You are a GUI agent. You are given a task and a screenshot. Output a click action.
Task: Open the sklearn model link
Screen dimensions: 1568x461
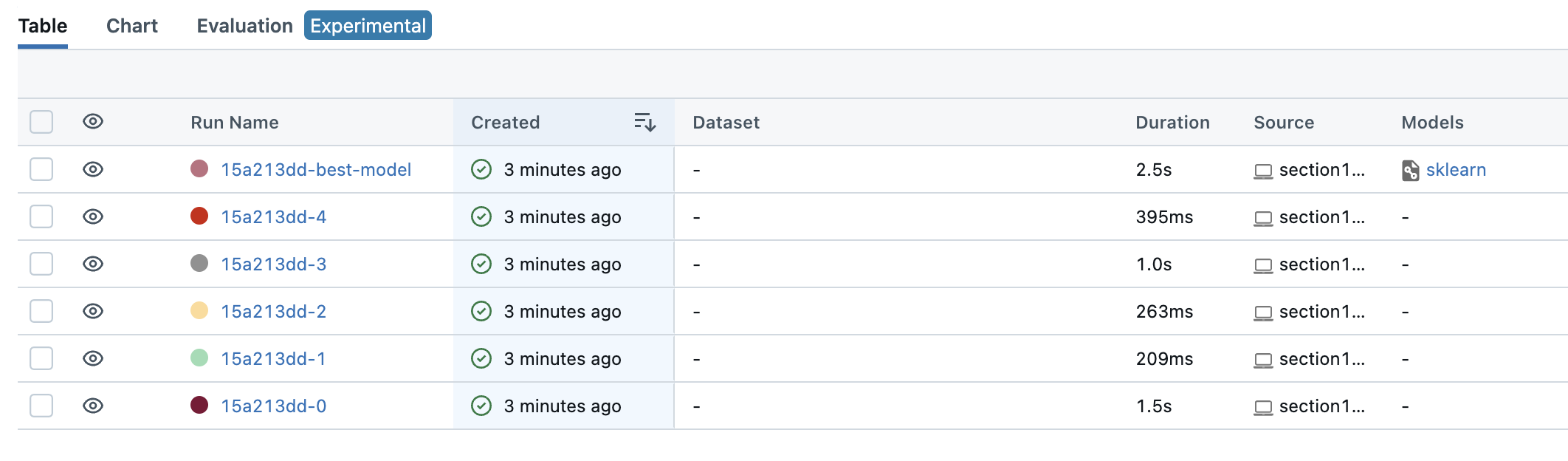tap(1456, 170)
